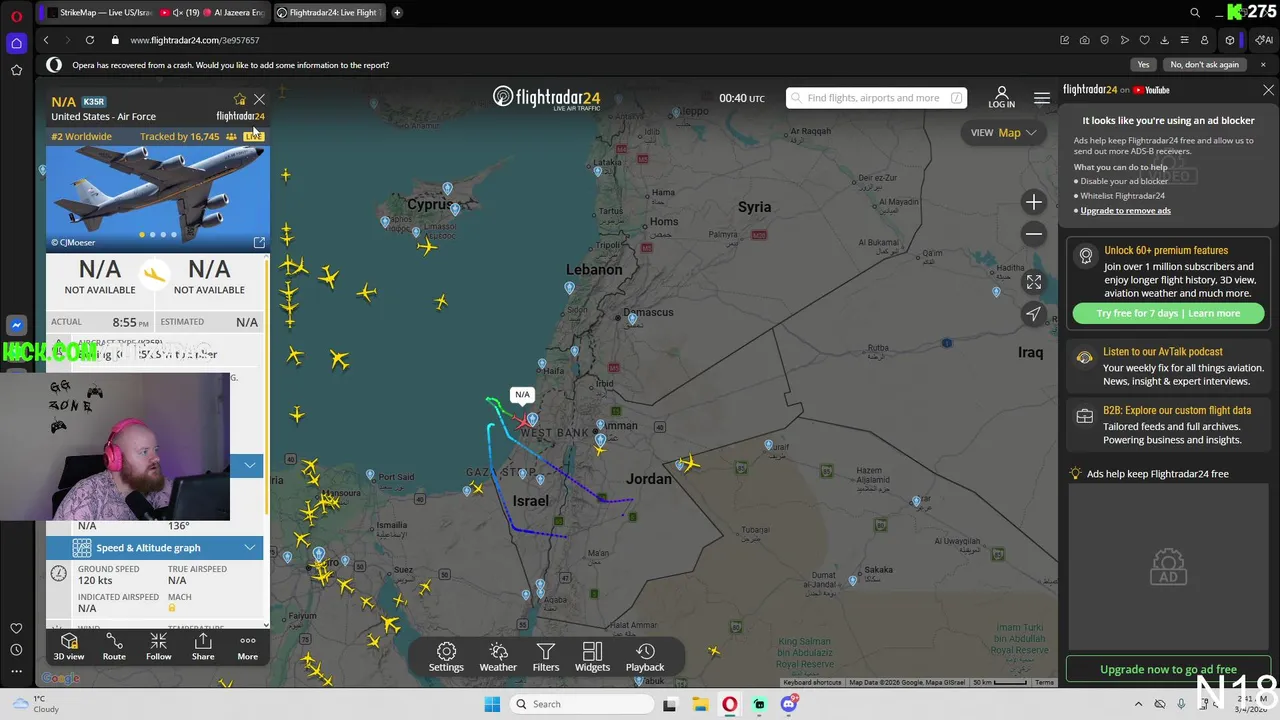Open Opera's home sidebar button
Image resolution: width=1280 pixels, height=720 pixels.
(x=16, y=43)
